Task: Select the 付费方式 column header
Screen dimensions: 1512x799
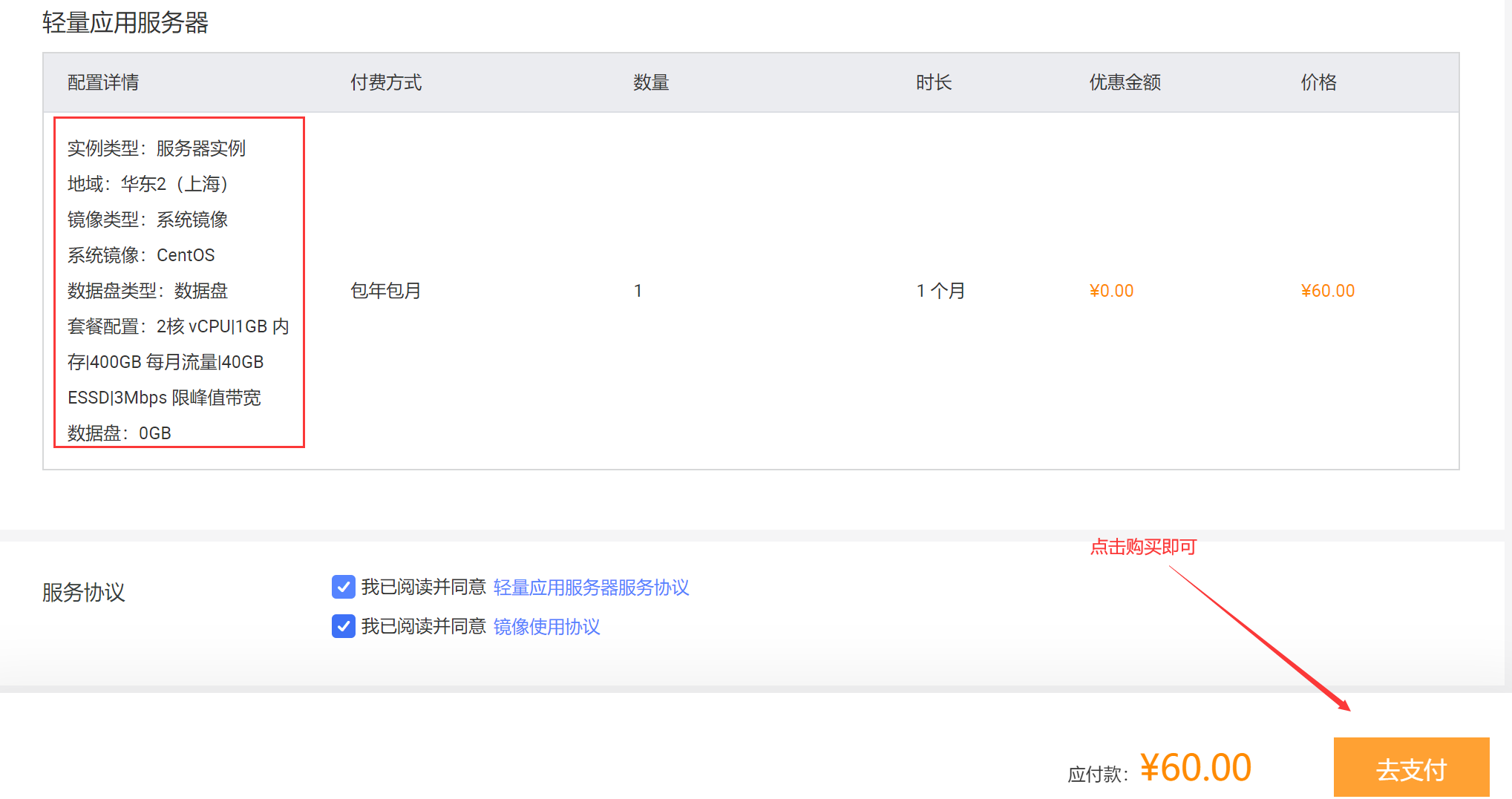Action: (x=385, y=82)
